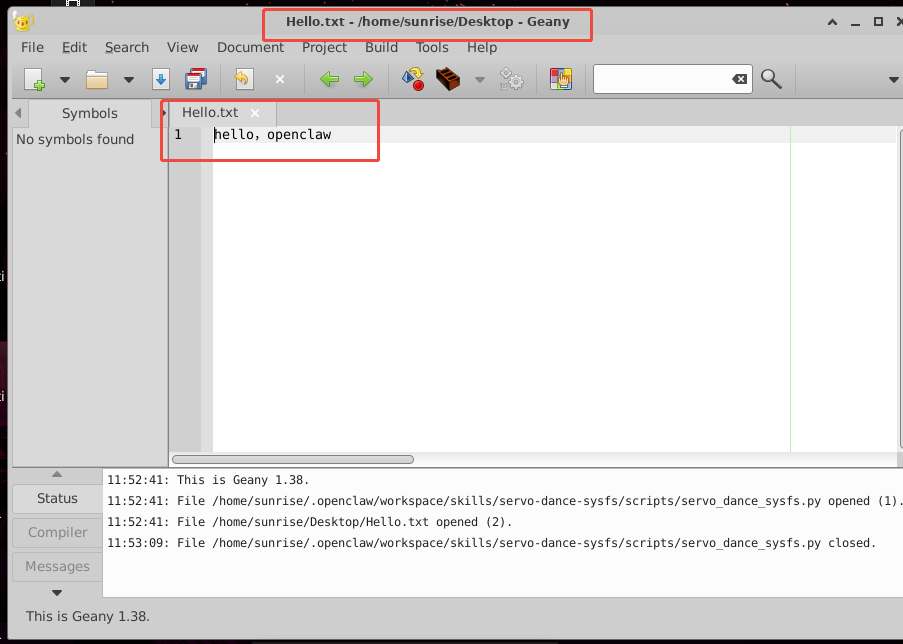Open the File menu

tap(32, 47)
